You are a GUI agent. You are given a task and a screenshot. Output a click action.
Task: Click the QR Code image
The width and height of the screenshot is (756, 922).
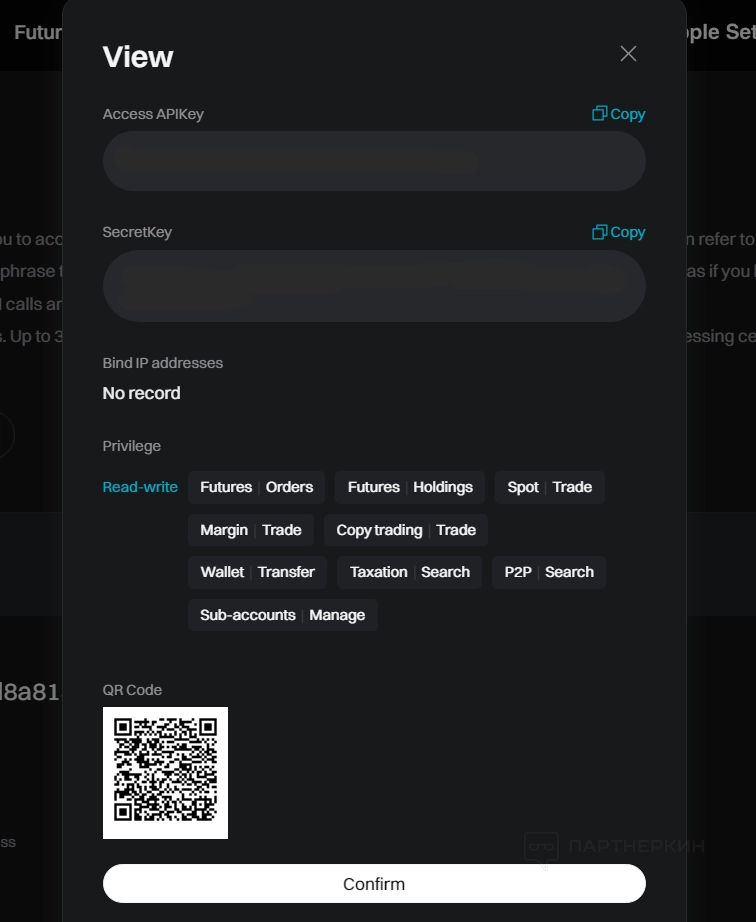point(165,773)
